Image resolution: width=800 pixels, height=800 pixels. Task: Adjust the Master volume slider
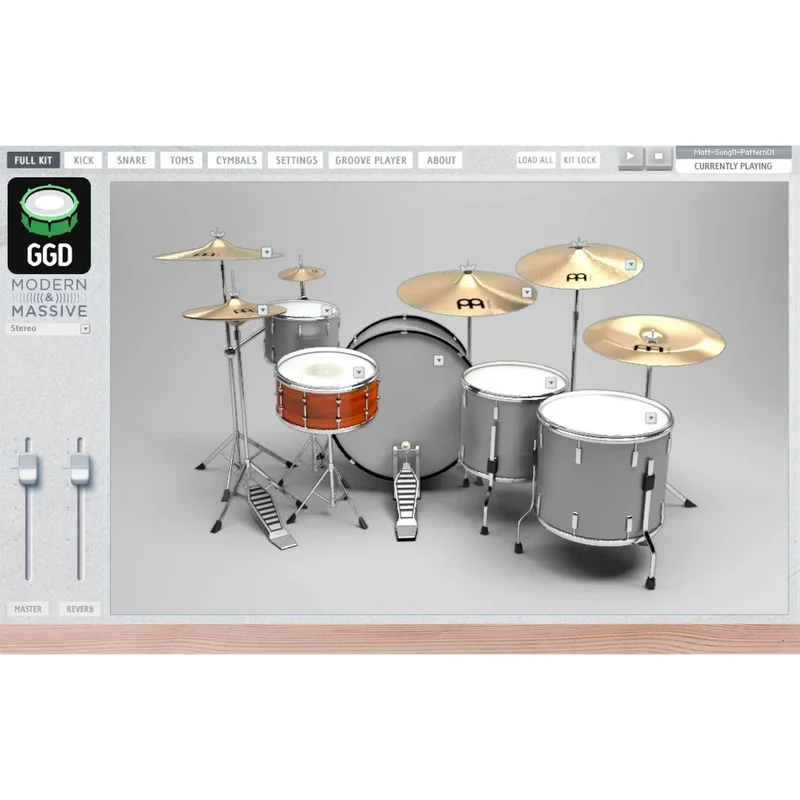pos(28,469)
